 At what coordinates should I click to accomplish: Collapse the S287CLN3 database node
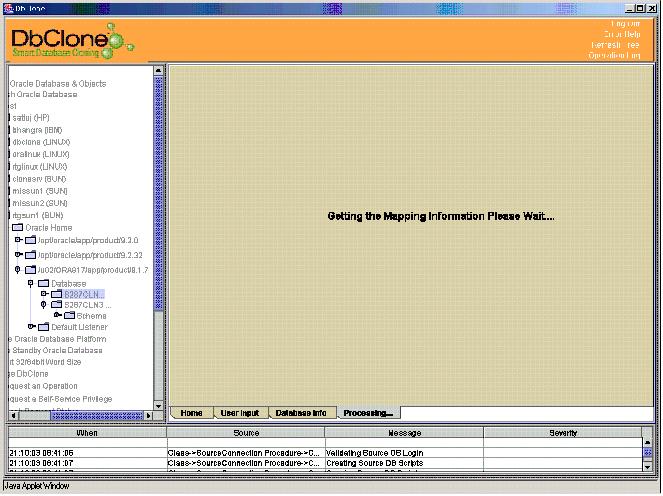tap(44, 304)
